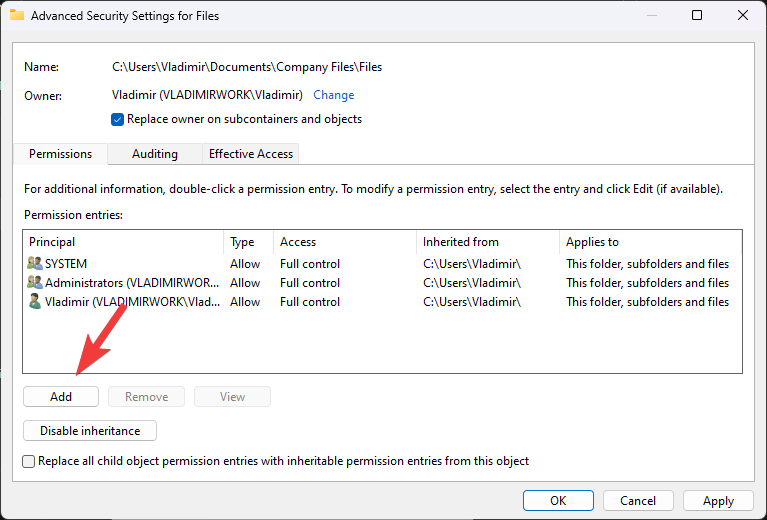Sort entries by Principal column header

(x=122, y=242)
